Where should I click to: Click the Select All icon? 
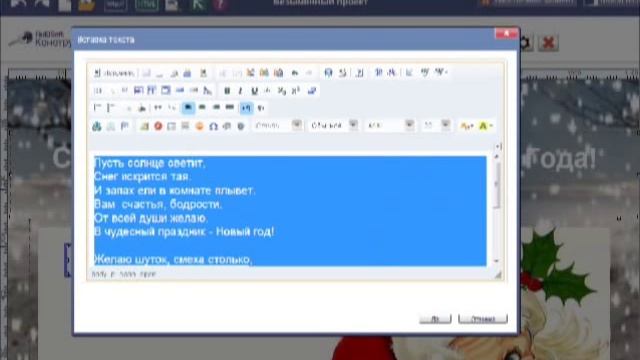(x=360, y=73)
